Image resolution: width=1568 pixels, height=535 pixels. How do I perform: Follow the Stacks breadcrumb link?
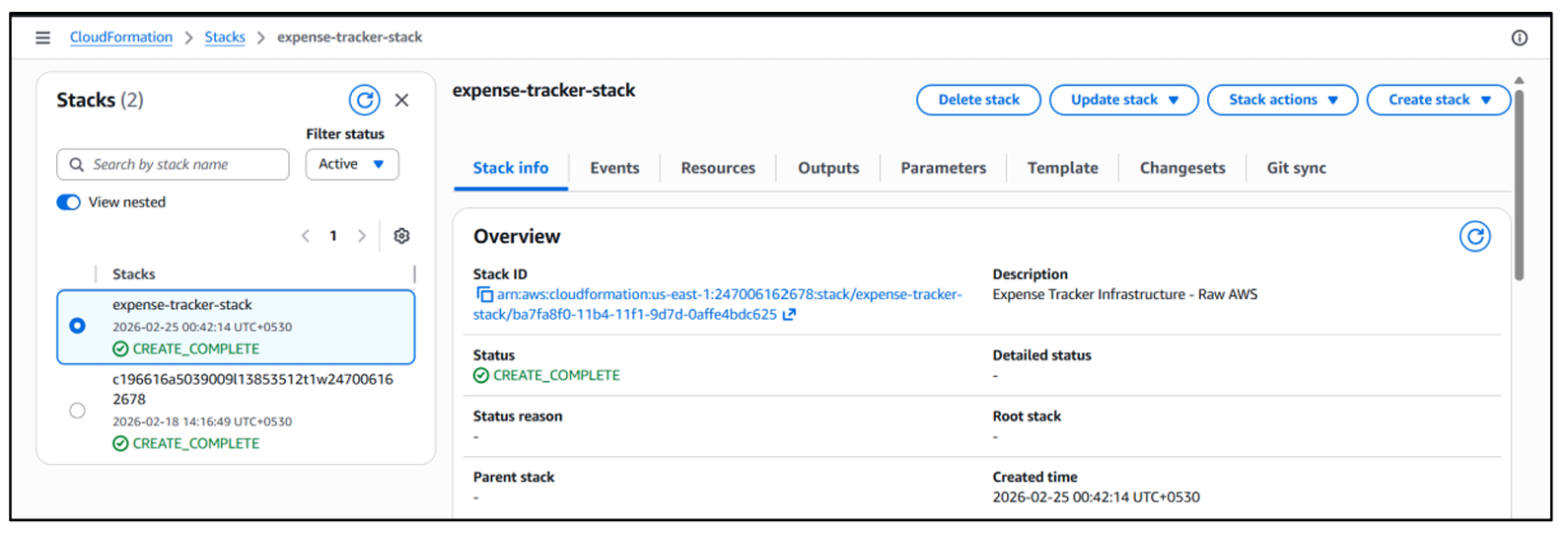[x=225, y=38]
